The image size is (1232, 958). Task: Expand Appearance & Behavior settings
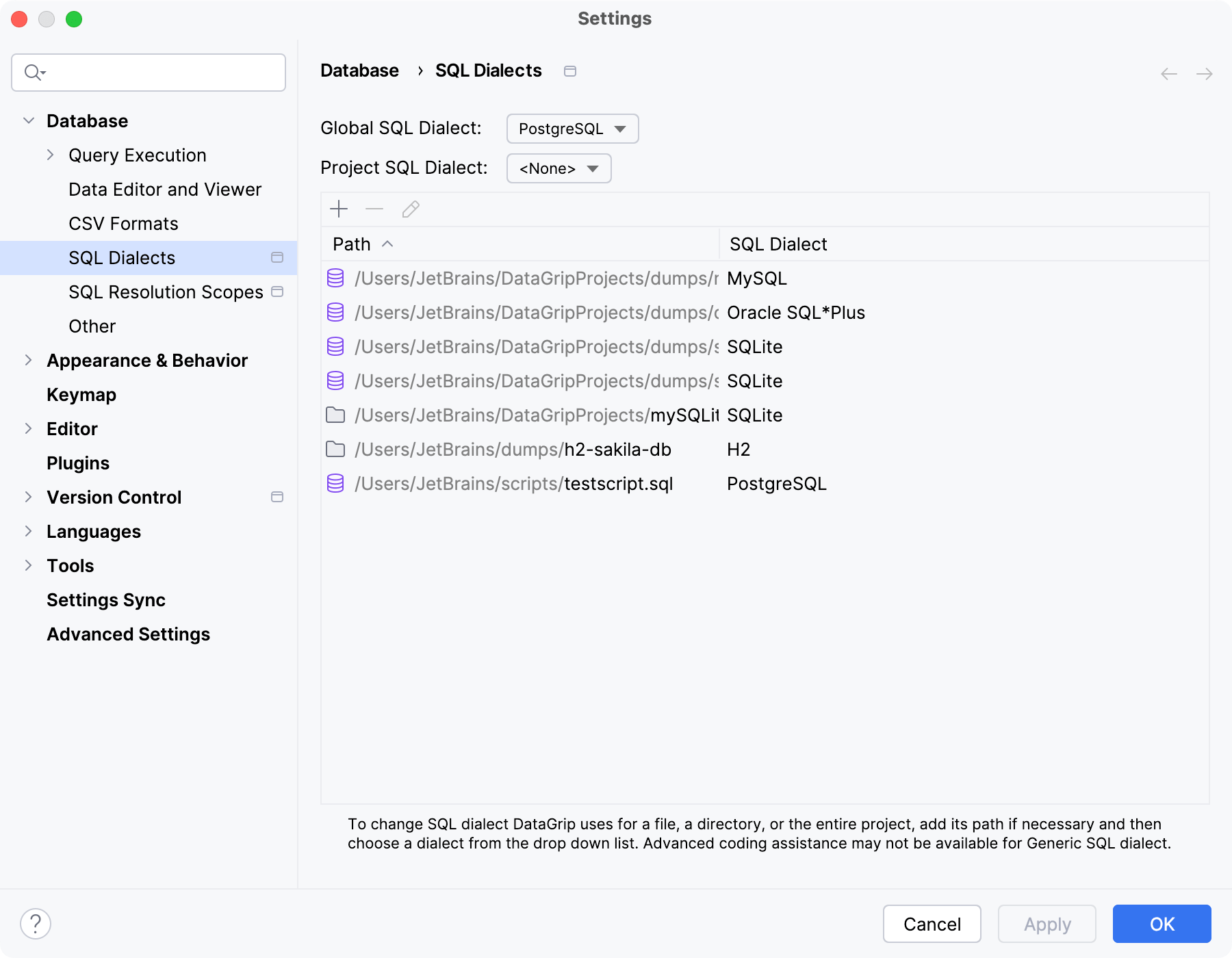point(28,360)
